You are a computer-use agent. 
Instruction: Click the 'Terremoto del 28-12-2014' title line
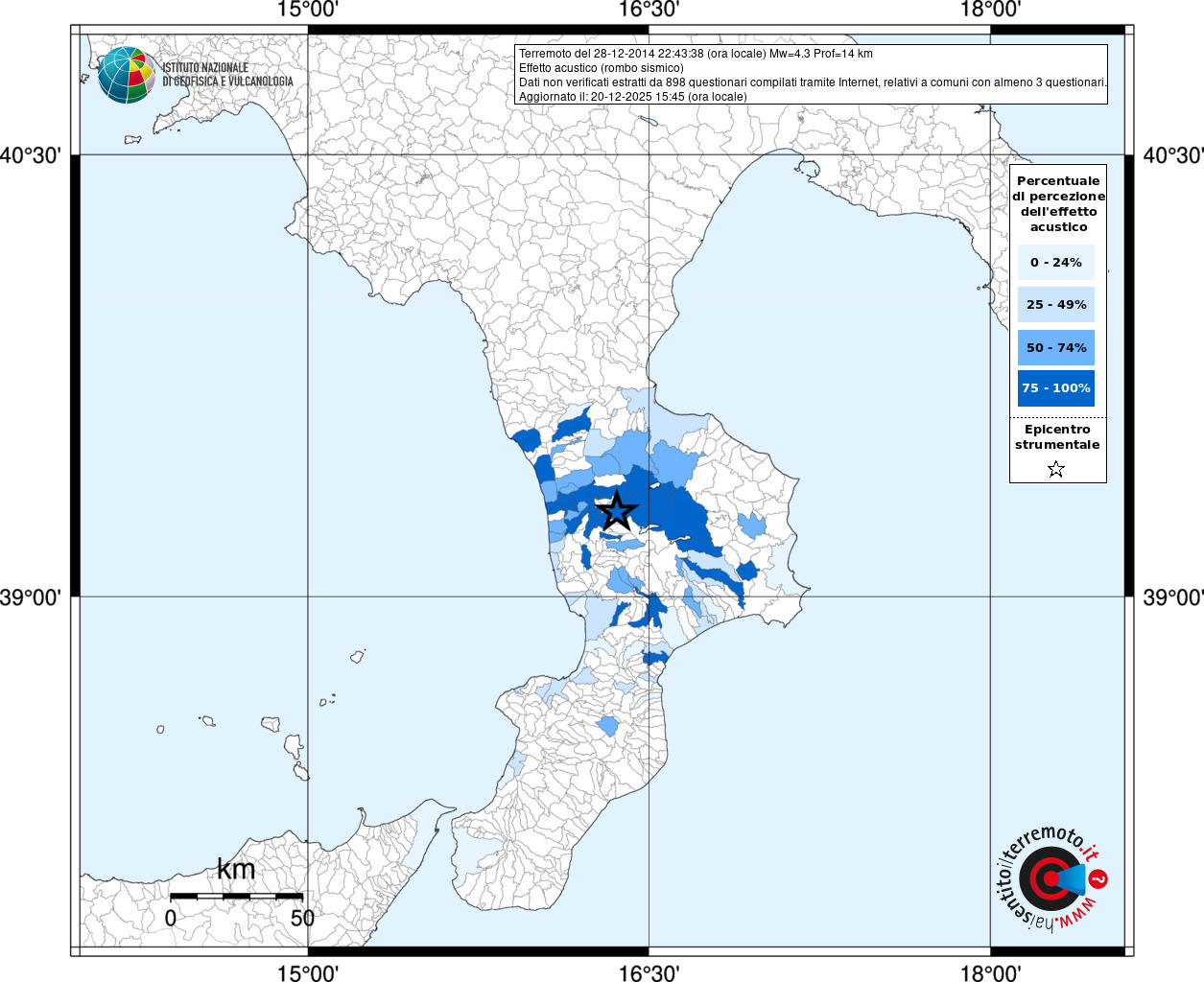(696, 54)
